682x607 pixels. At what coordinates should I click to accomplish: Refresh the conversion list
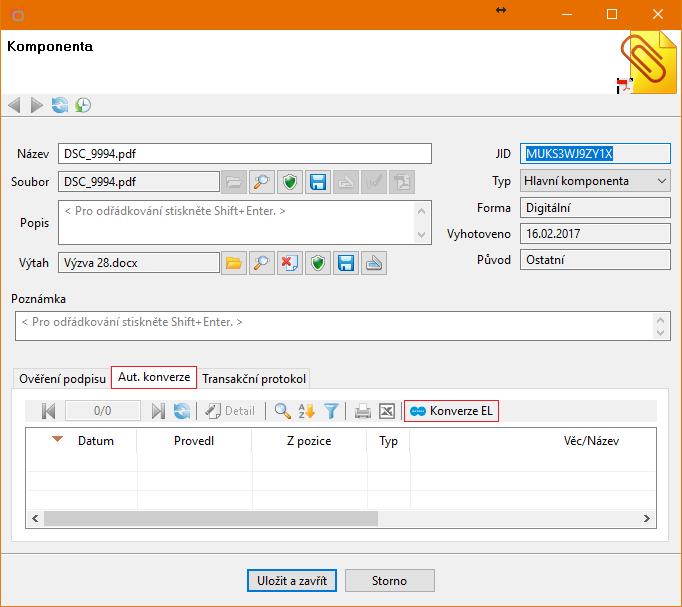click(x=182, y=411)
